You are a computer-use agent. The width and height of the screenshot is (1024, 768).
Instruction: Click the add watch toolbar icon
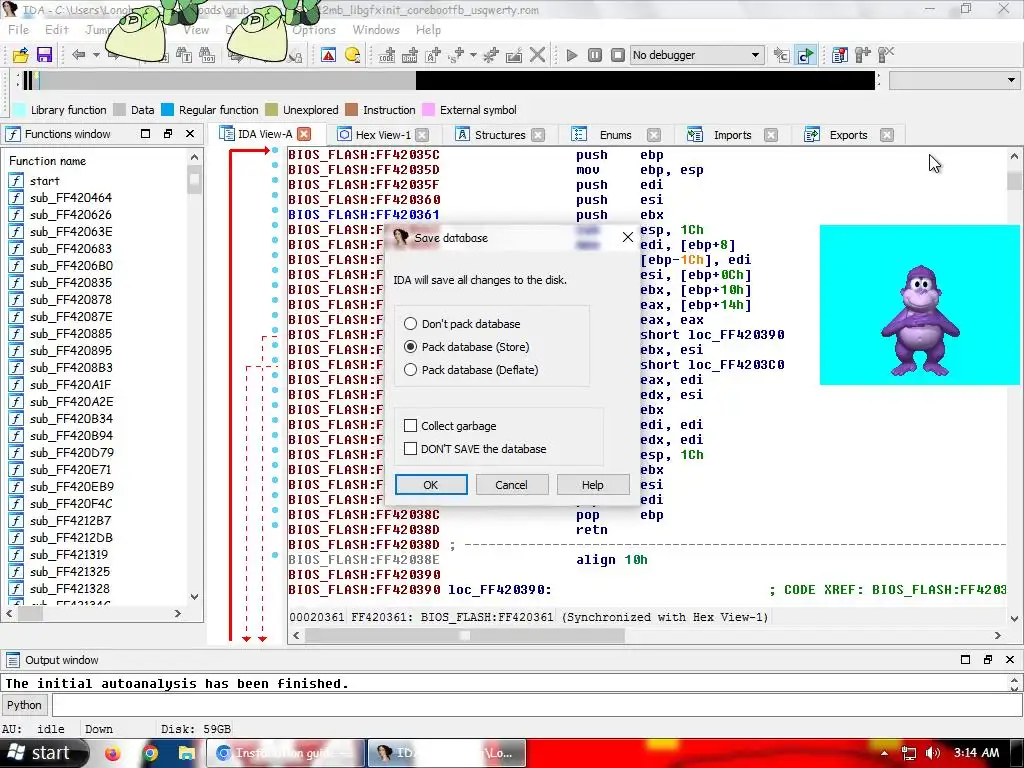click(863, 56)
